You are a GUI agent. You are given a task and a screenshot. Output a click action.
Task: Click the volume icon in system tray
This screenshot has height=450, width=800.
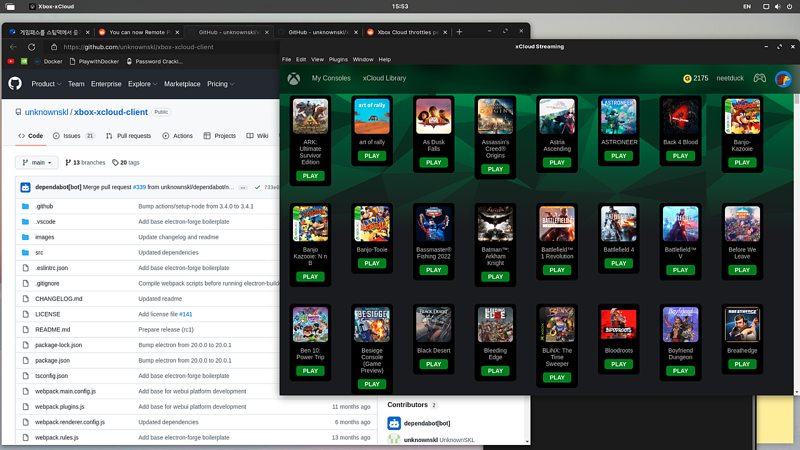pyautogui.click(x=777, y=7)
